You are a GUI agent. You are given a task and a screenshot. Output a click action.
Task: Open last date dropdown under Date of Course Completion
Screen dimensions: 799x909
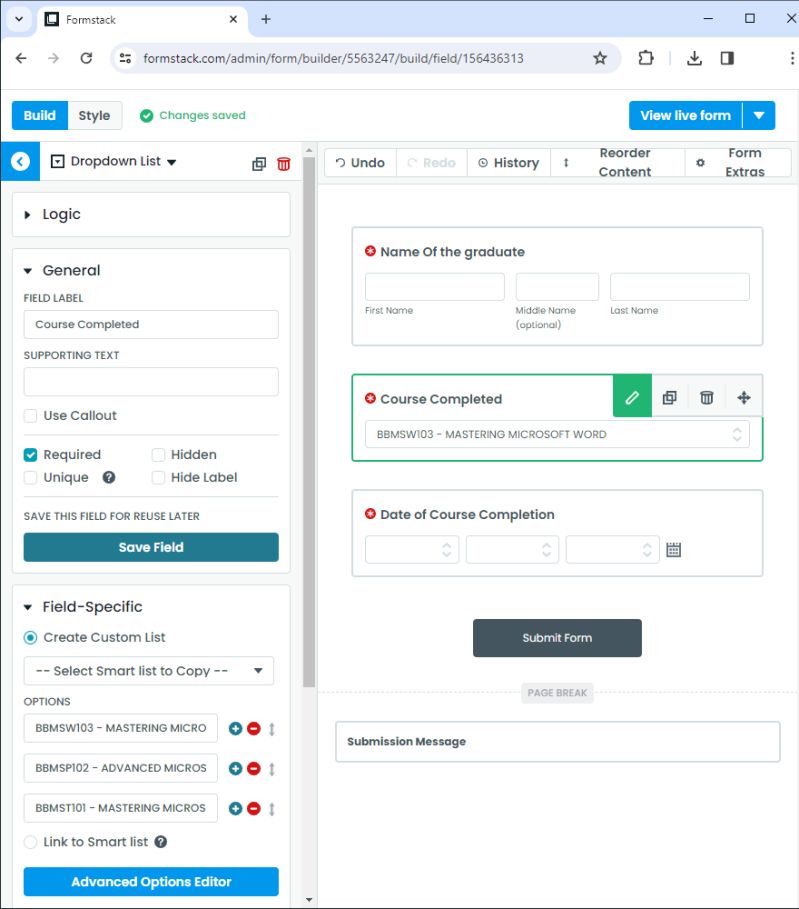point(612,550)
